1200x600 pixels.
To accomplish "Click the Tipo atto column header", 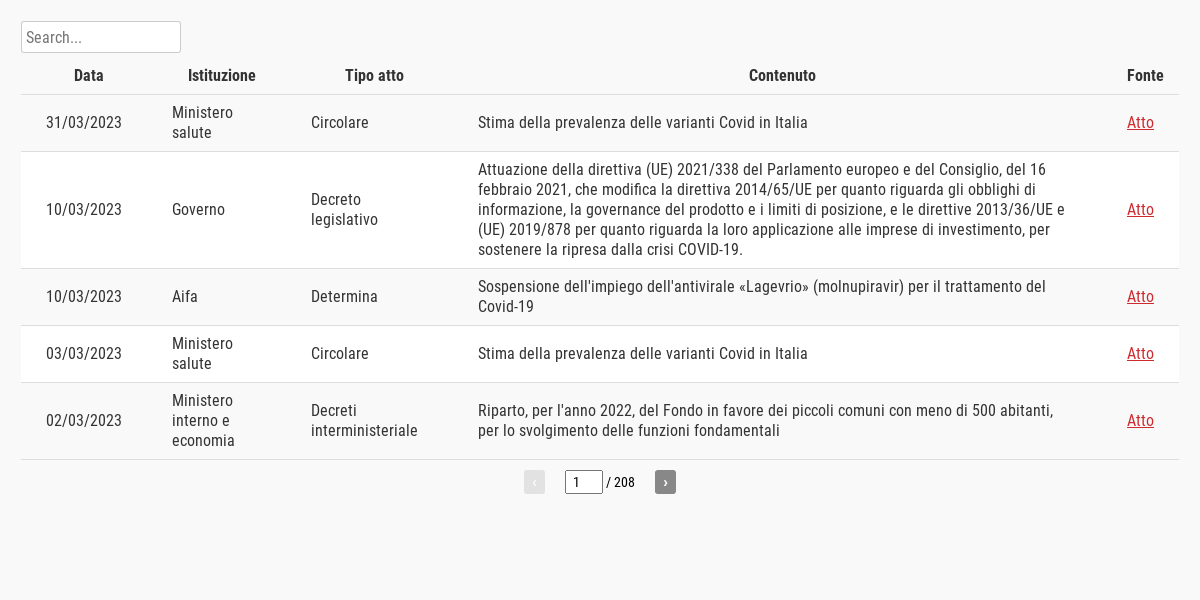I will tap(374, 76).
